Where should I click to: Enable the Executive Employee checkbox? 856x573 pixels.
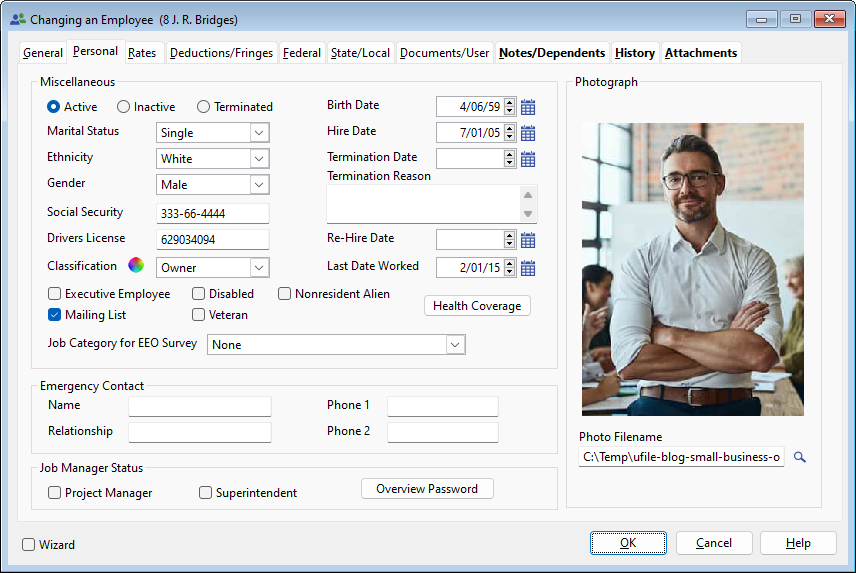pyautogui.click(x=55, y=294)
